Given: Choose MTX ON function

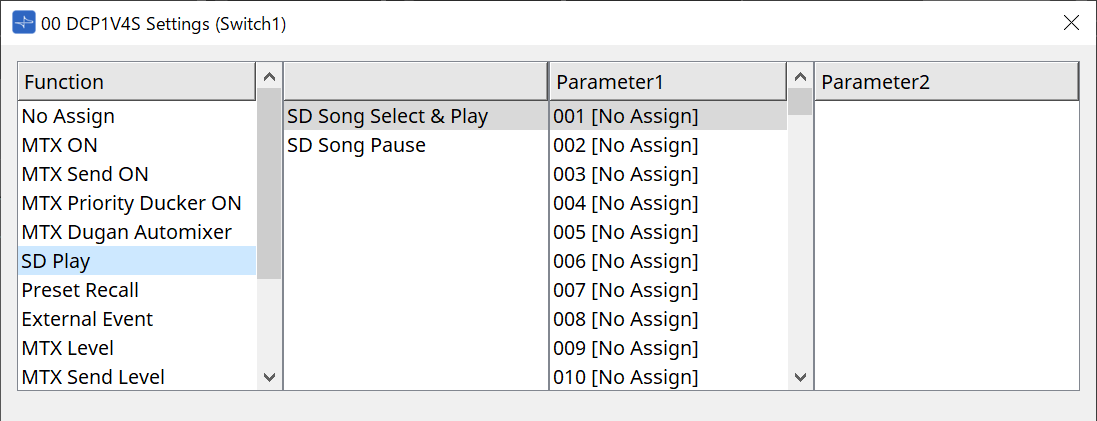Looking at the screenshot, I should pos(60,145).
